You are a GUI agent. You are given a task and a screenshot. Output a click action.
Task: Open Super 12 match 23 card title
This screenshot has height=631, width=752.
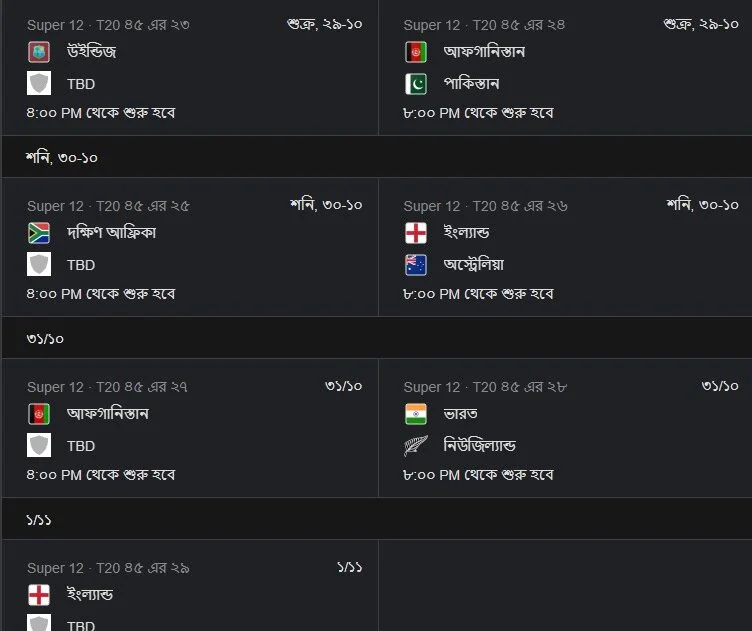click(108, 25)
